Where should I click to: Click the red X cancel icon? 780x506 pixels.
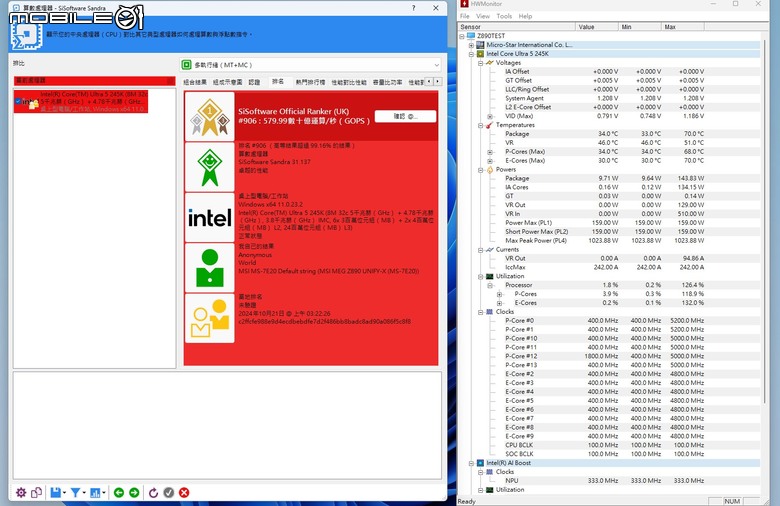pos(184,493)
